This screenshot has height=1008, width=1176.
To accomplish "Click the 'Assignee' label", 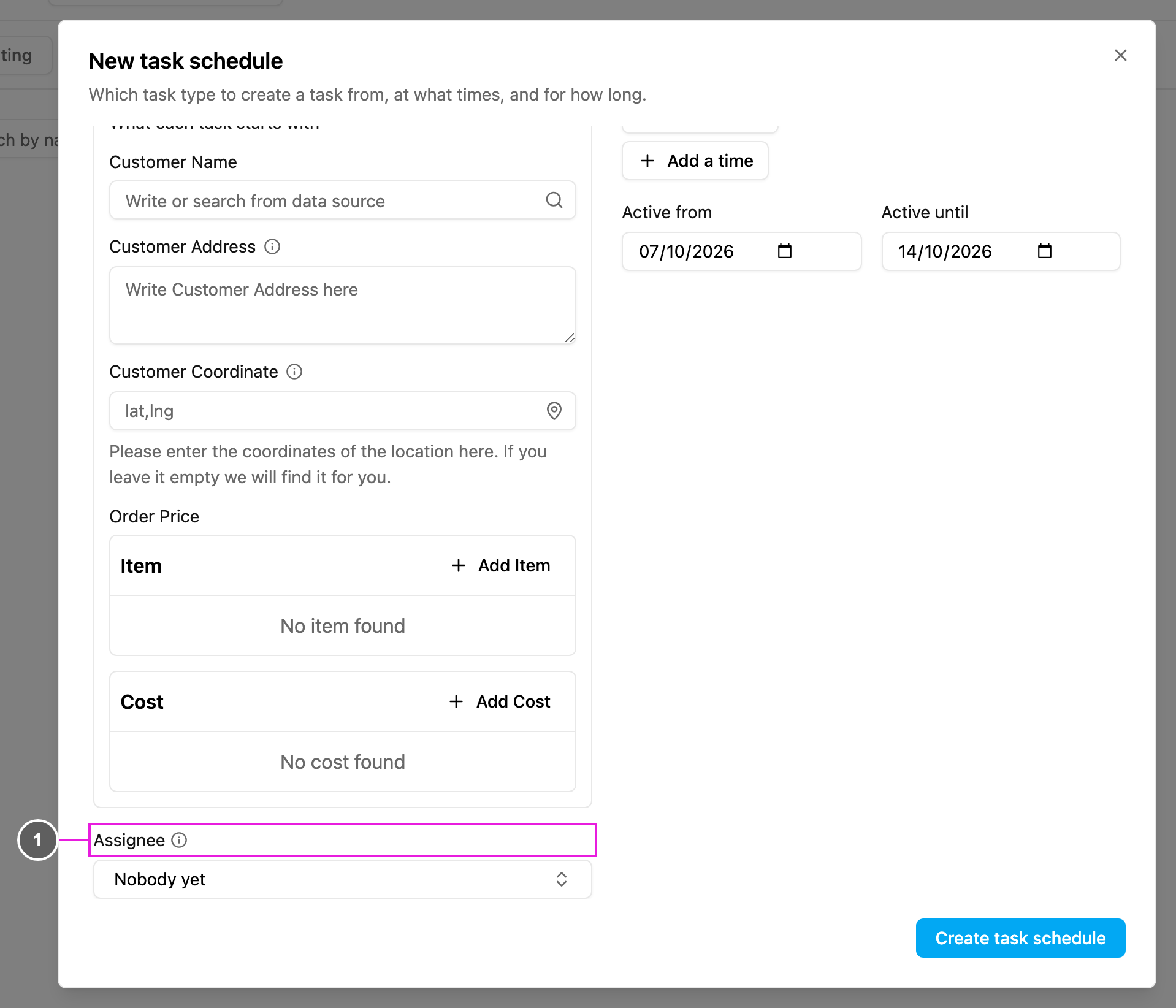I will [129, 840].
